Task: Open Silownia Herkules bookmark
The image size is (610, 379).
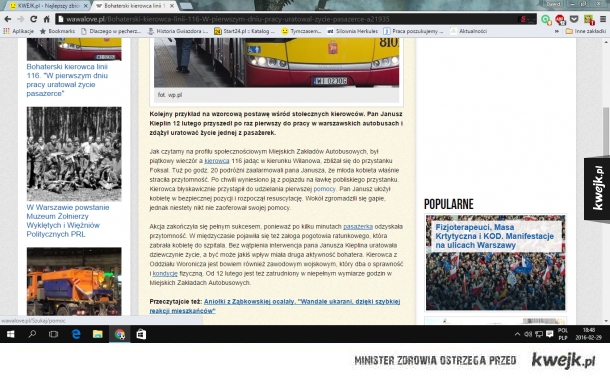Action: (352, 31)
